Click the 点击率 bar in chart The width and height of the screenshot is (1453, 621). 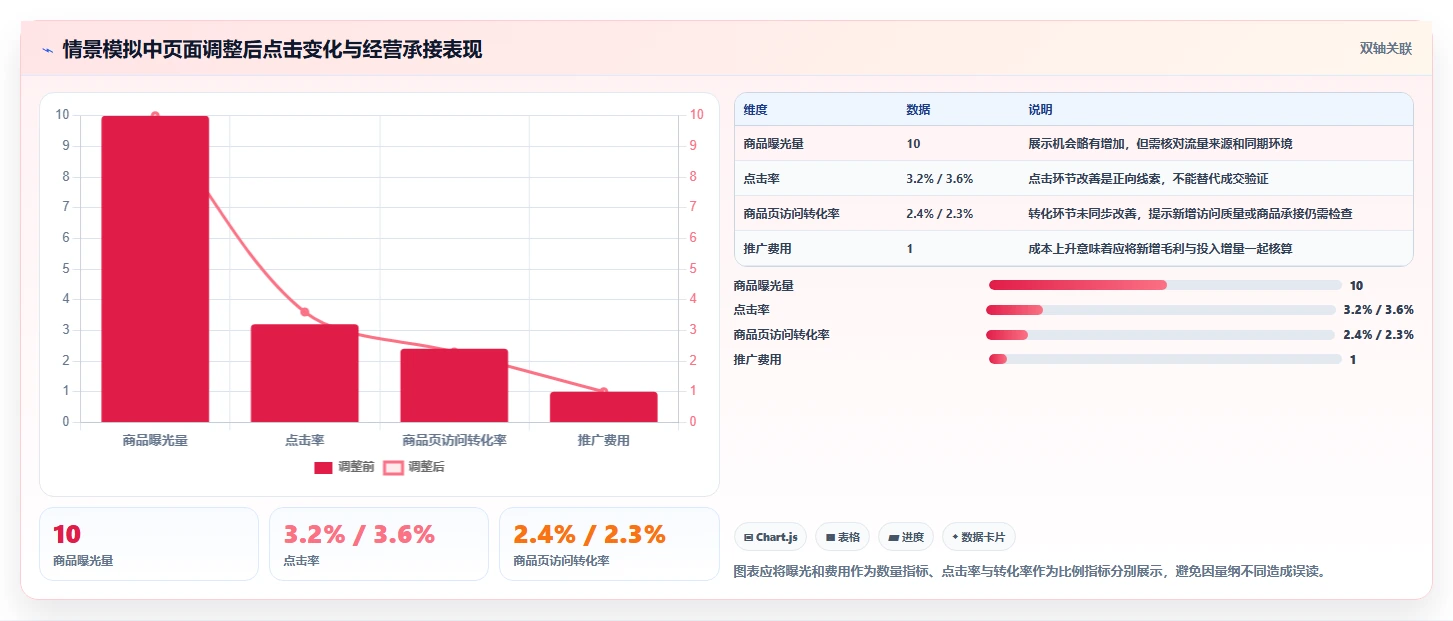click(305, 373)
